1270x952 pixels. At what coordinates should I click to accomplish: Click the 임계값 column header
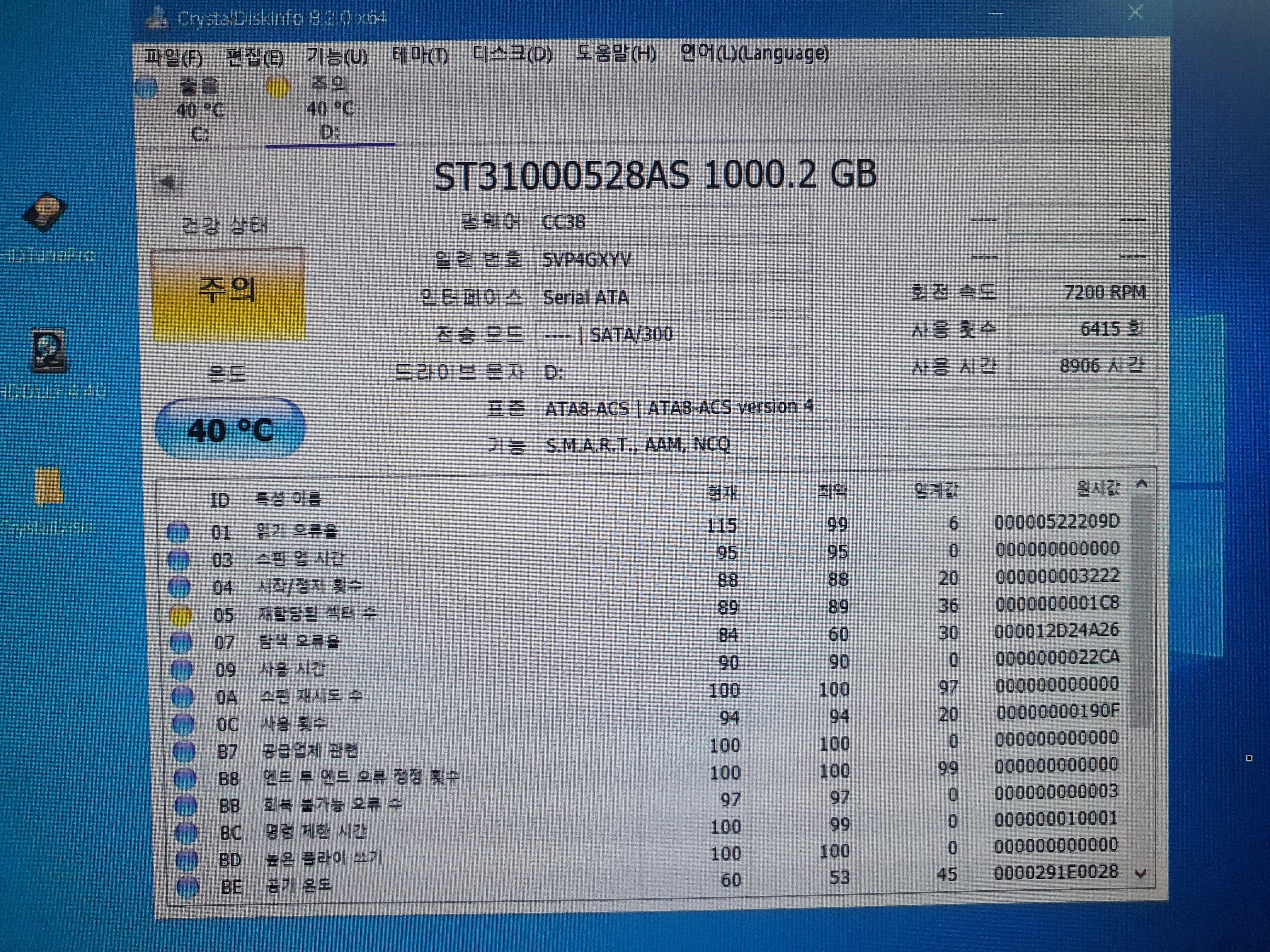tap(936, 490)
